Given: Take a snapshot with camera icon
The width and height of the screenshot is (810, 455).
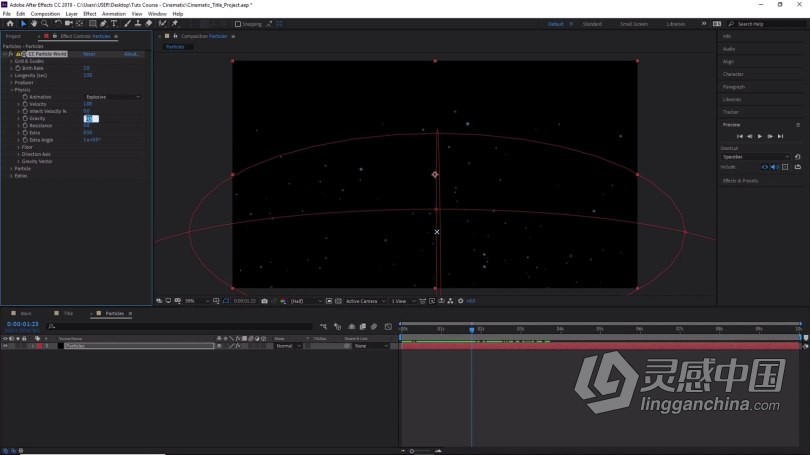Looking at the screenshot, I should (264, 301).
